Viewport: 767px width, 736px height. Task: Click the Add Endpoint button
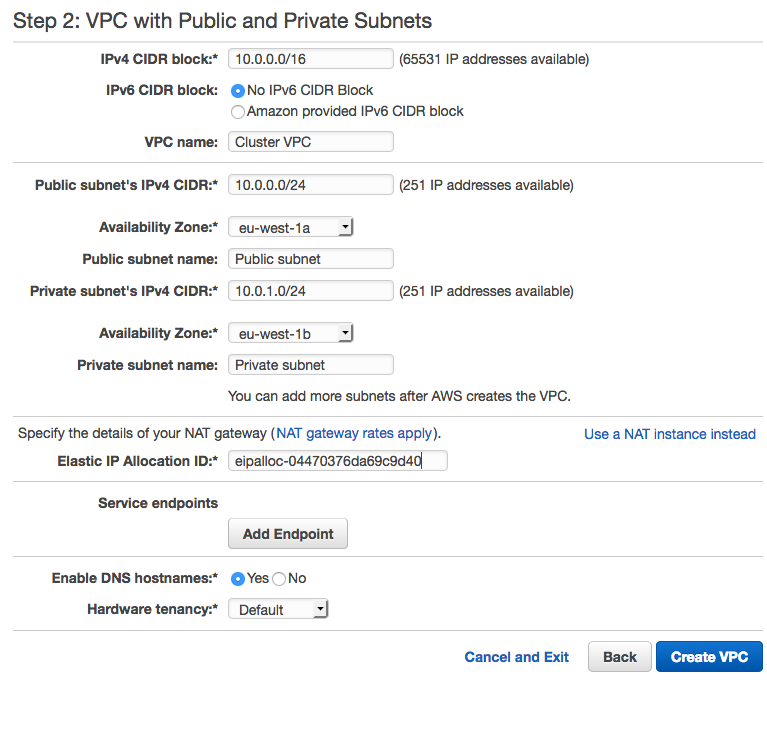click(x=288, y=534)
